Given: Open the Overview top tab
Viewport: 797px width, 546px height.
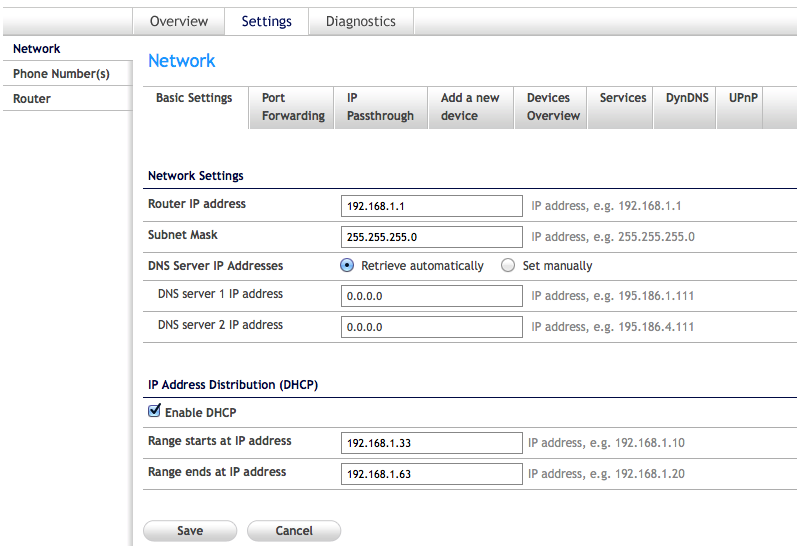Looking at the screenshot, I should (x=179, y=21).
